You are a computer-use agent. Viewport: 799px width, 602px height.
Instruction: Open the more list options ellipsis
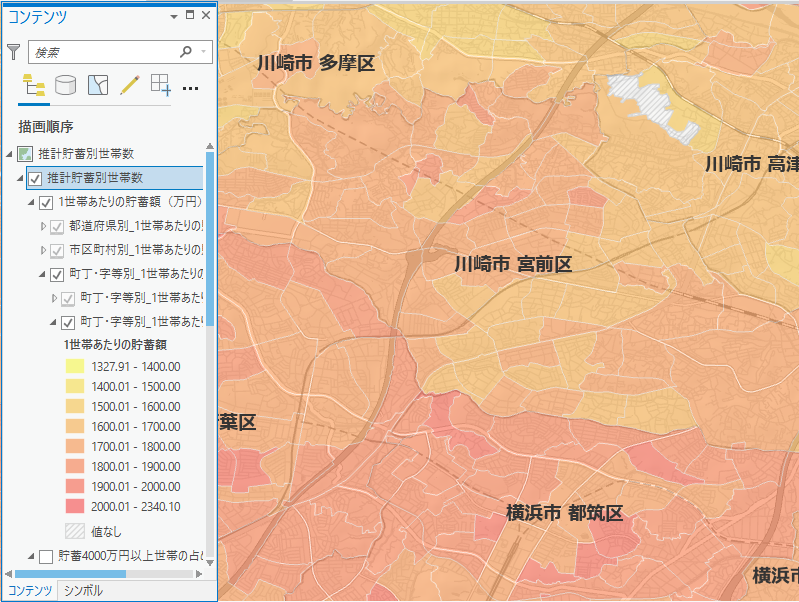(191, 87)
